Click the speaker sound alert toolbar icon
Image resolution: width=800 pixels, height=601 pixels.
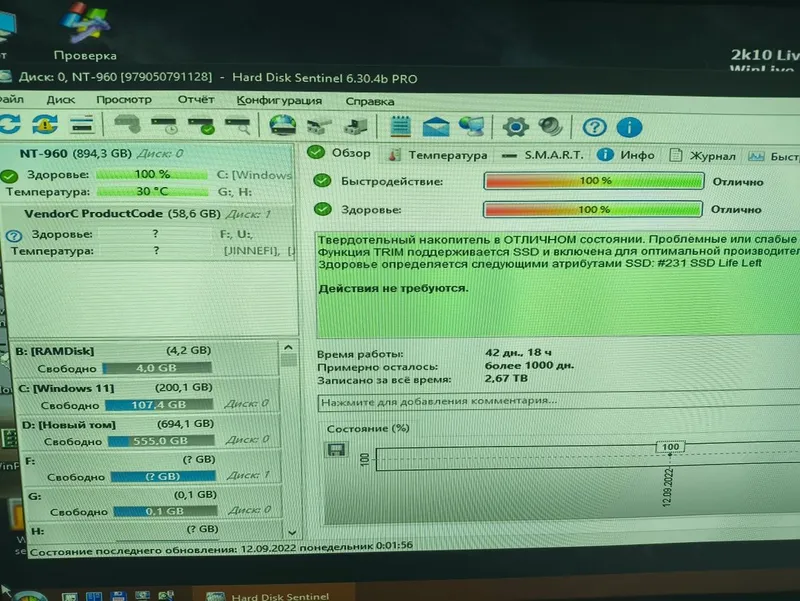(550, 127)
